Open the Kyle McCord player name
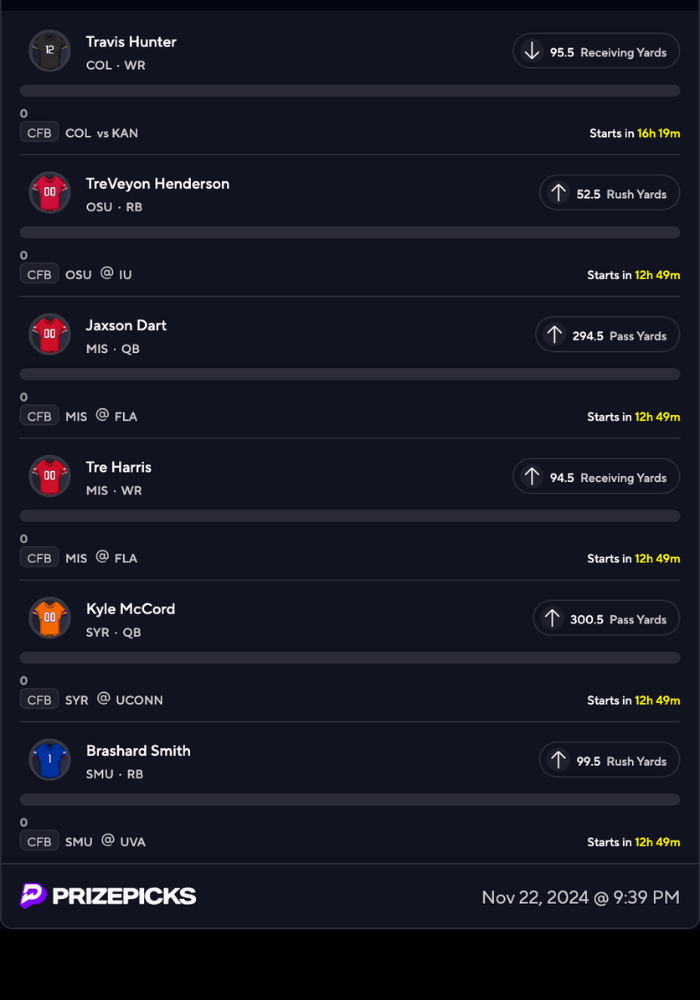This screenshot has width=700, height=1000. click(x=130, y=609)
